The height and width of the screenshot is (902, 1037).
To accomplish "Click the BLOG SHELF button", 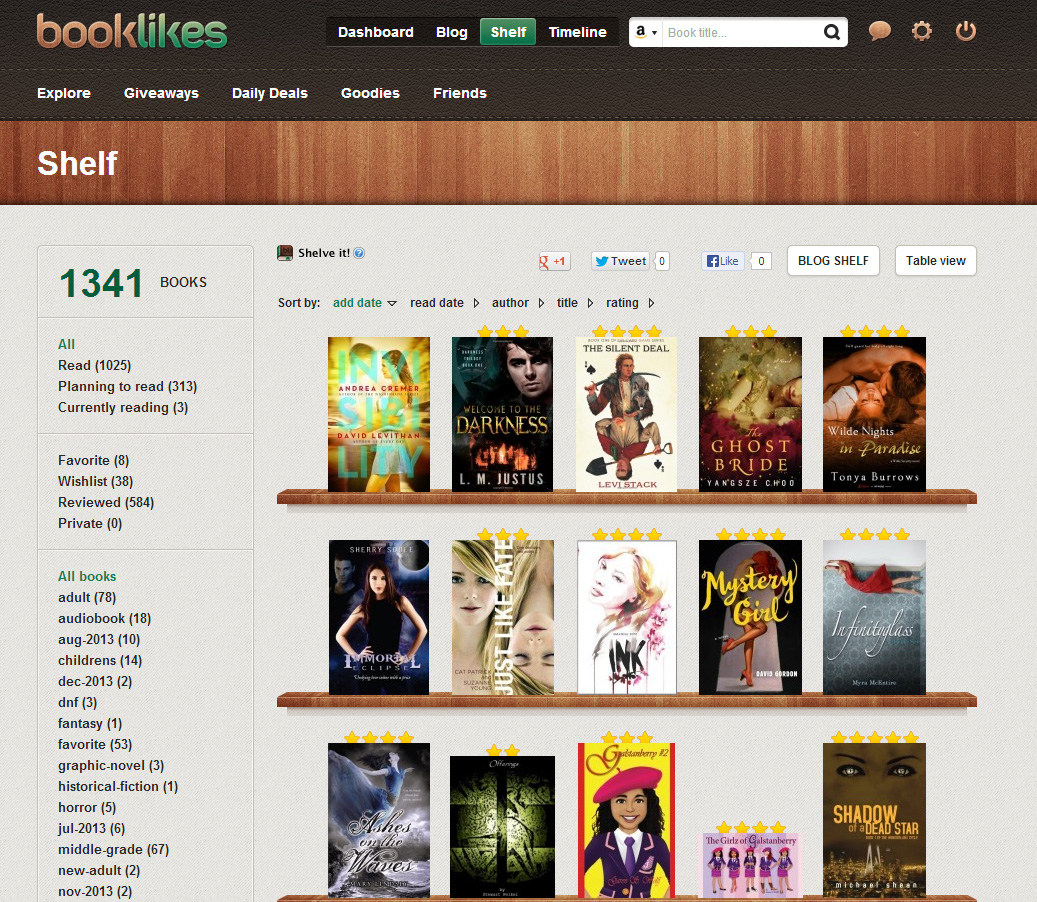I will [x=833, y=261].
